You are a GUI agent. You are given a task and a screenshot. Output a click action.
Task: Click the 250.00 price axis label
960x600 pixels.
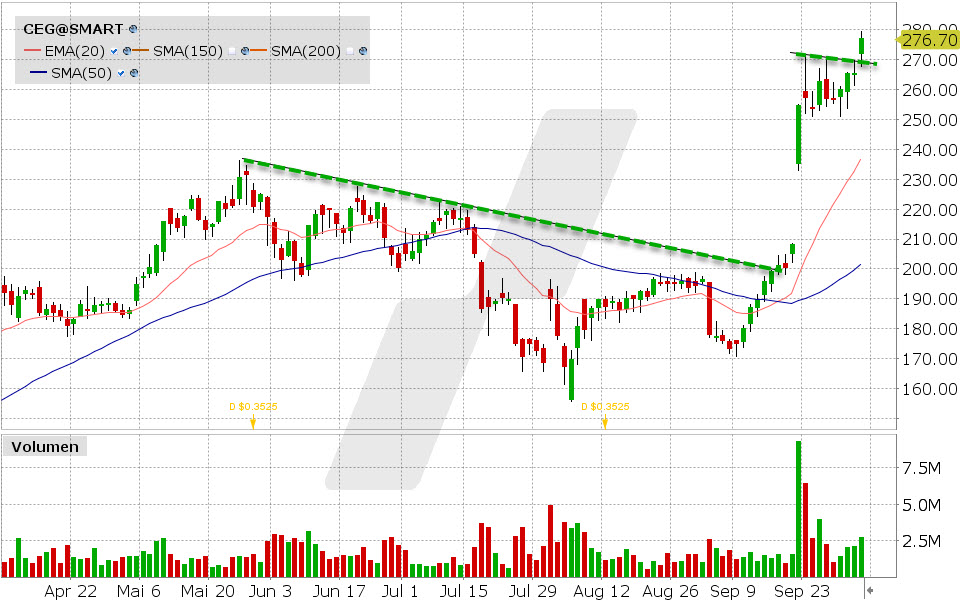[930, 120]
